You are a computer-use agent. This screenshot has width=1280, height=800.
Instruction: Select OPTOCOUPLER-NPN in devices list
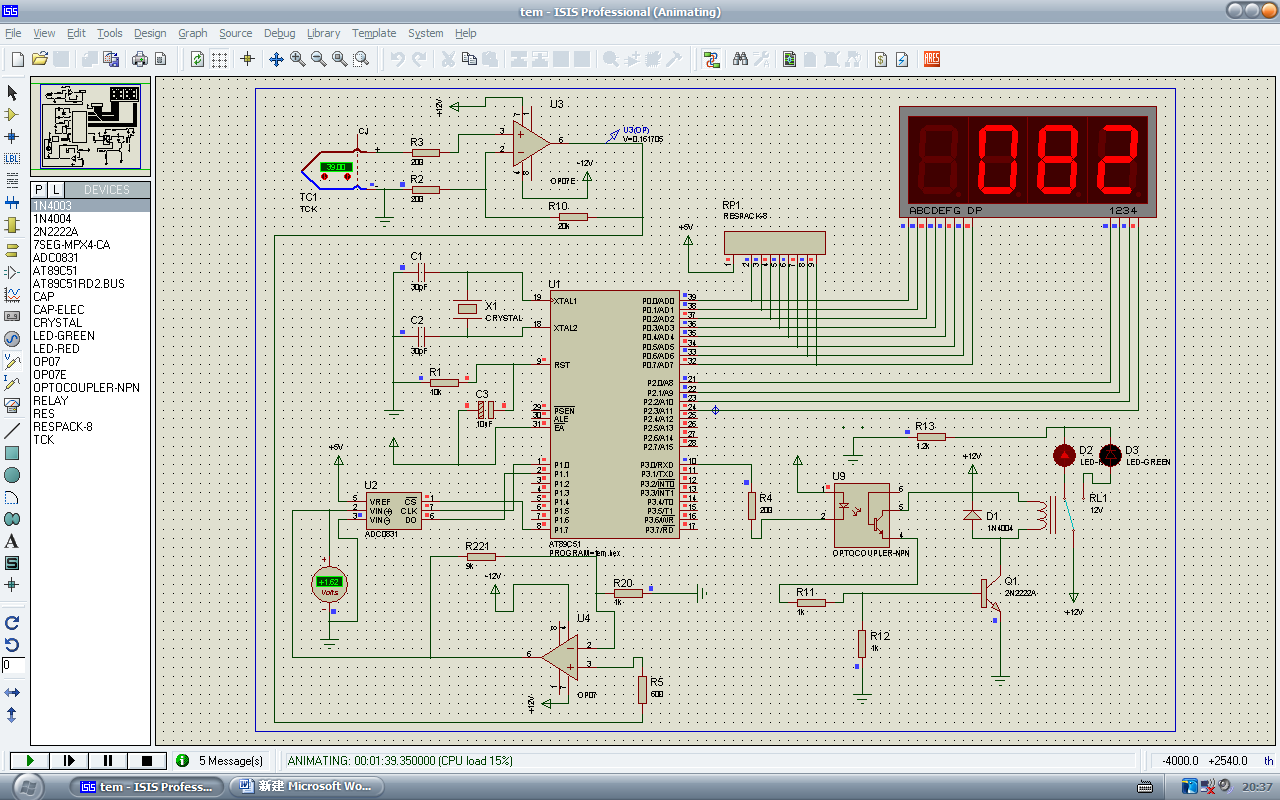click(91, 388)
